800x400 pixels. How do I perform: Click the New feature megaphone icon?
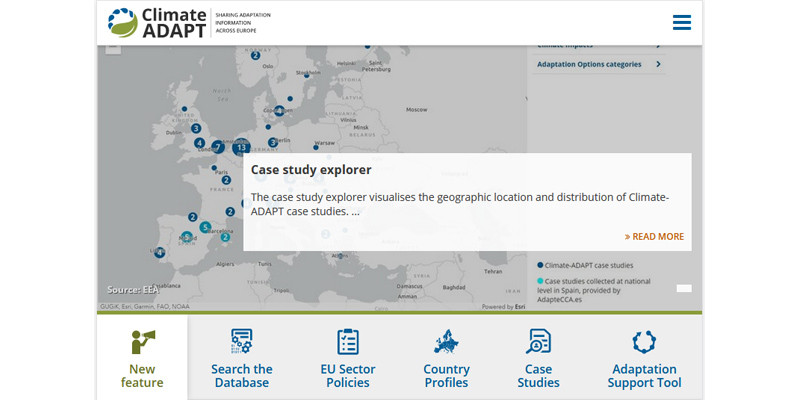point(142,342)
